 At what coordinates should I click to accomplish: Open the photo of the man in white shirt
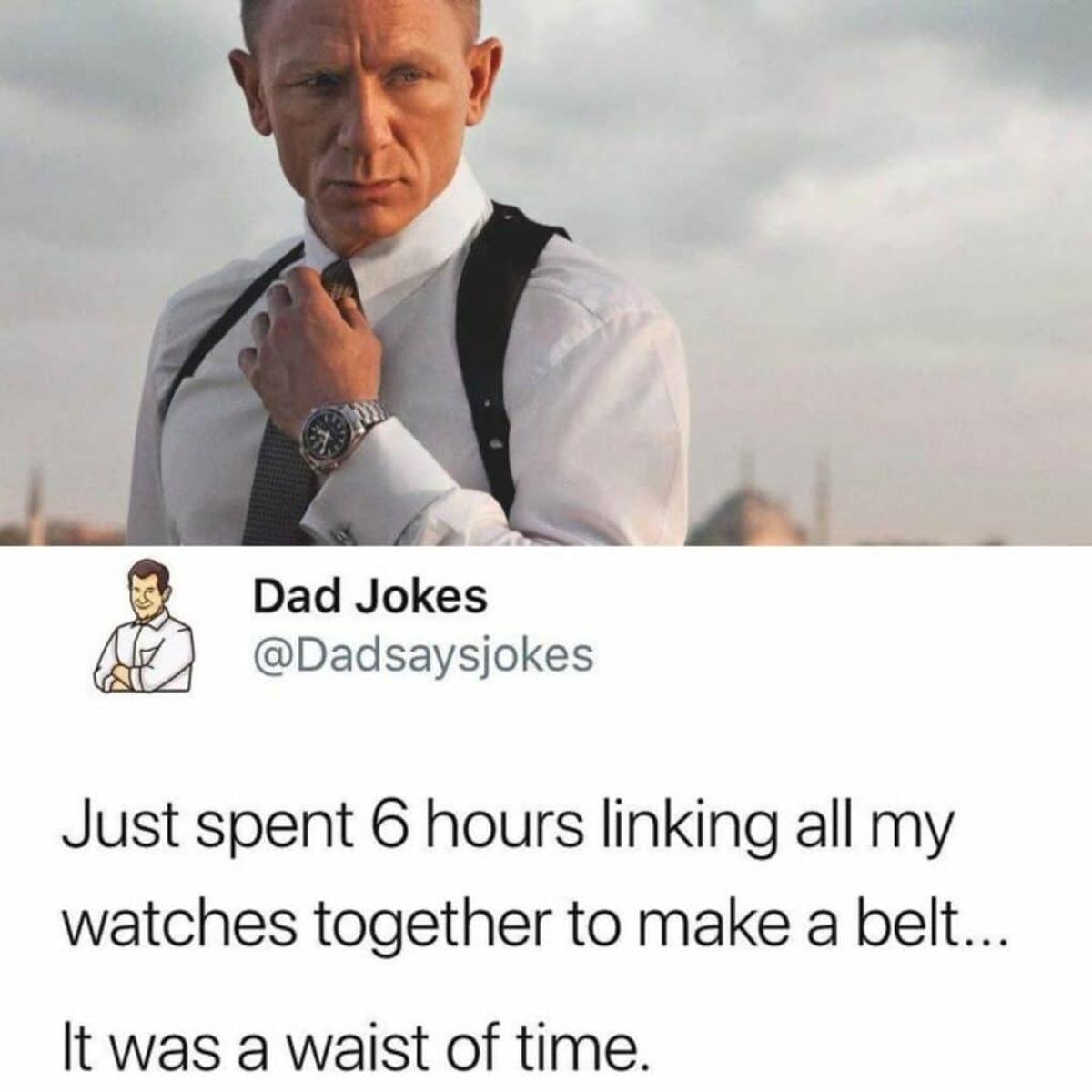(546, 273)
